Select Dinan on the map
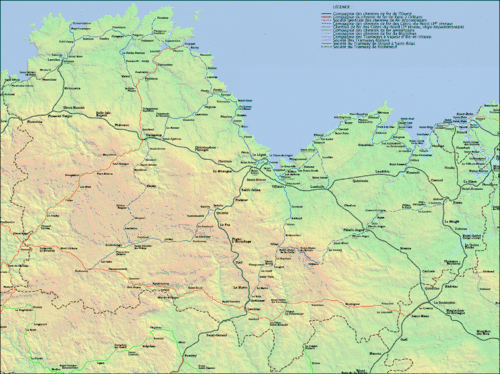Image resolution: width=500 pixels, height=374 pixels. click(457, 202)
